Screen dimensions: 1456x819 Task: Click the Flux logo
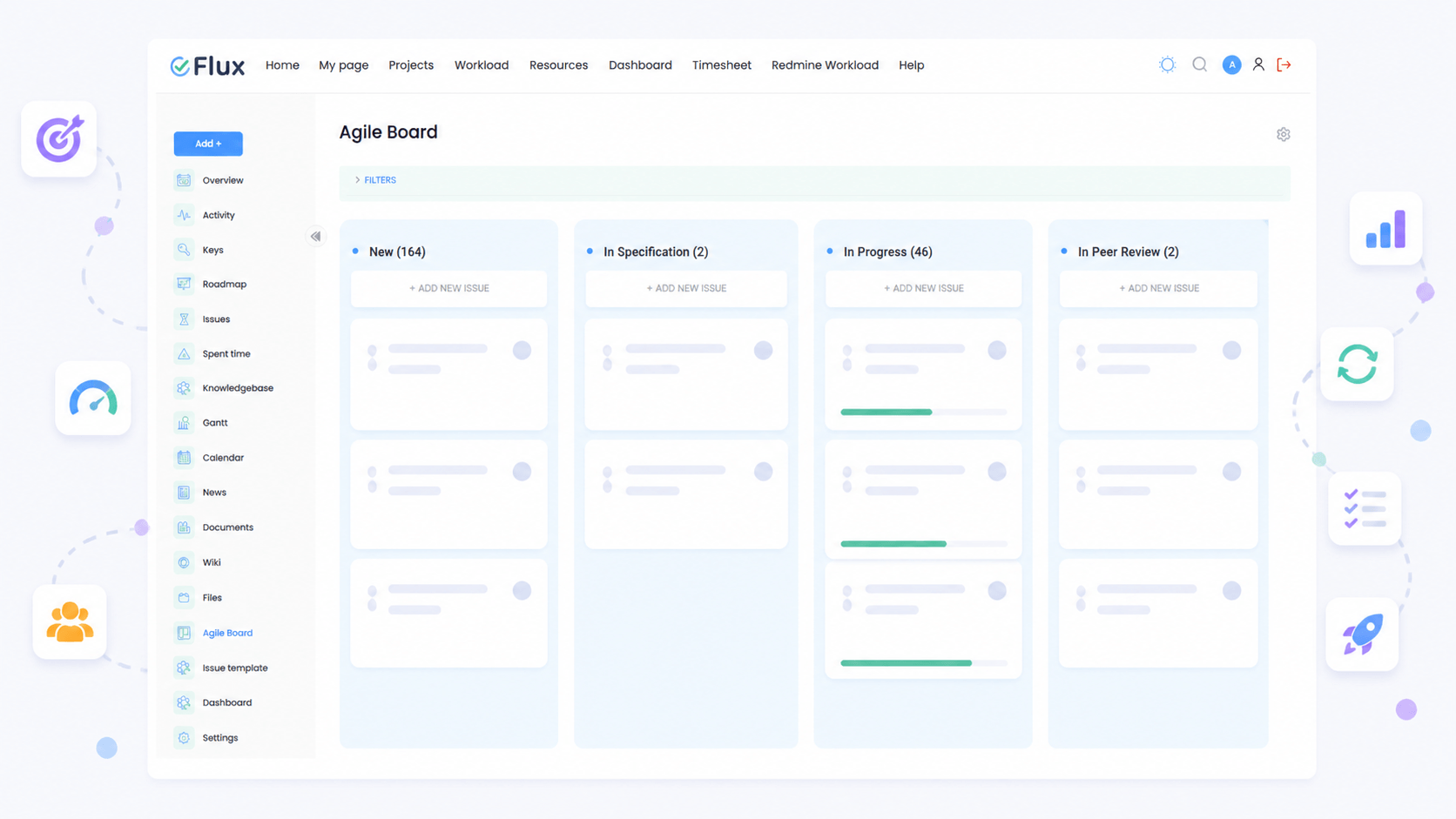click(x=207, y=65)
